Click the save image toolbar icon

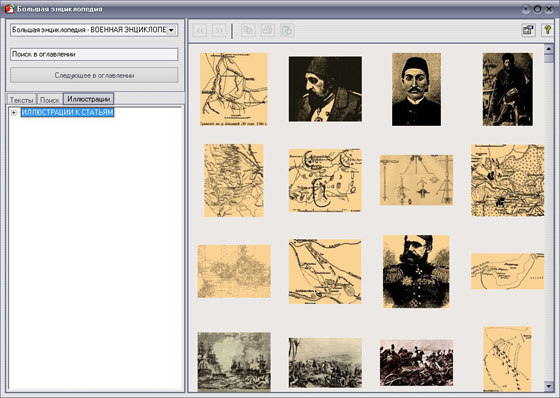287,30
